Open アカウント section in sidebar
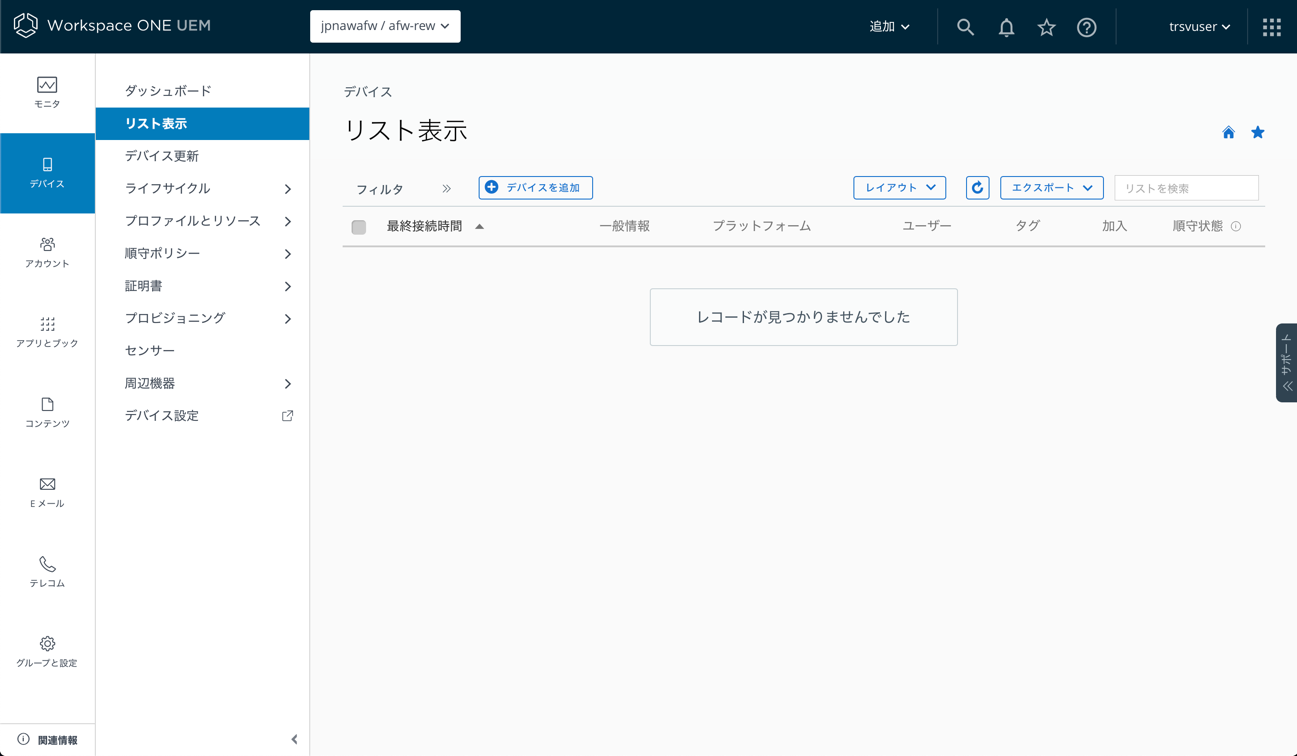The width and height of the screenshot is (1297, 756). coord(47,253)
